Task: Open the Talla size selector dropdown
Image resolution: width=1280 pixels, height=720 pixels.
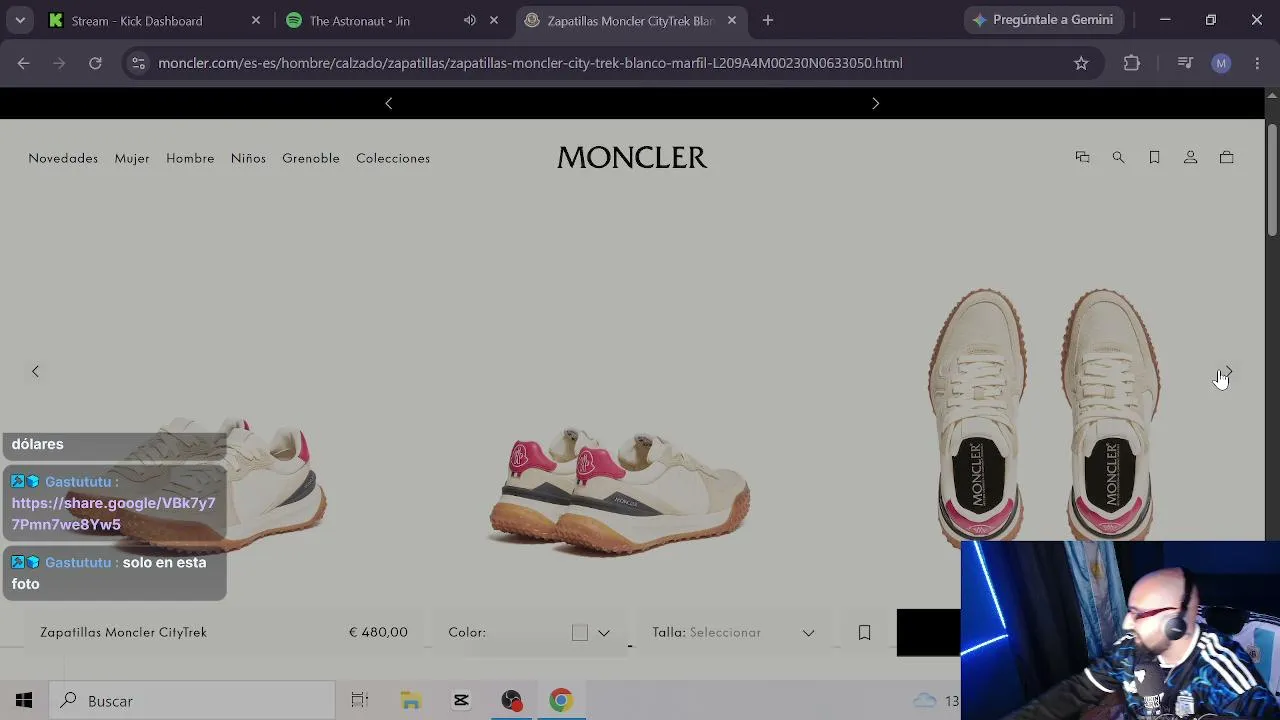Action: (x=733, y=632)
